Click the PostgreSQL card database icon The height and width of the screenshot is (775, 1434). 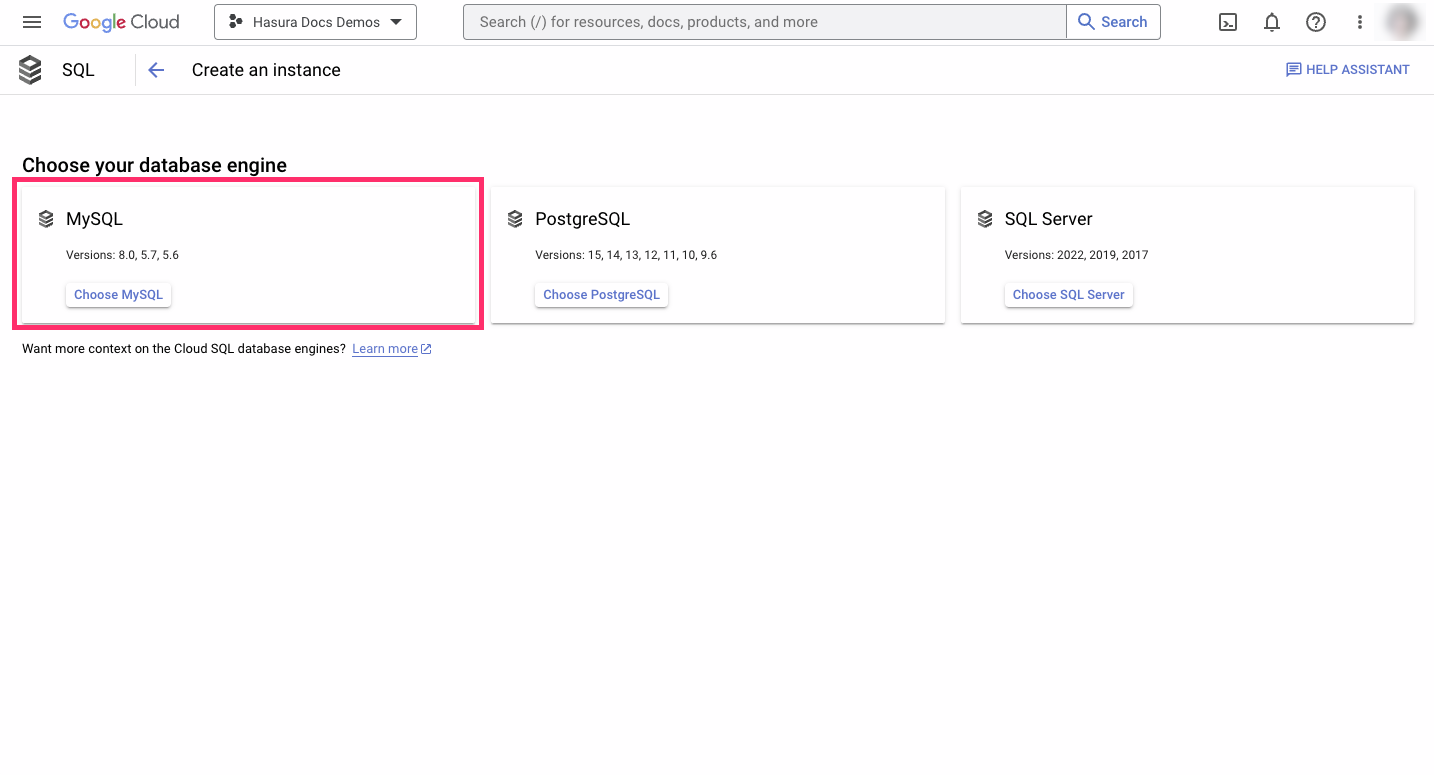515,219
